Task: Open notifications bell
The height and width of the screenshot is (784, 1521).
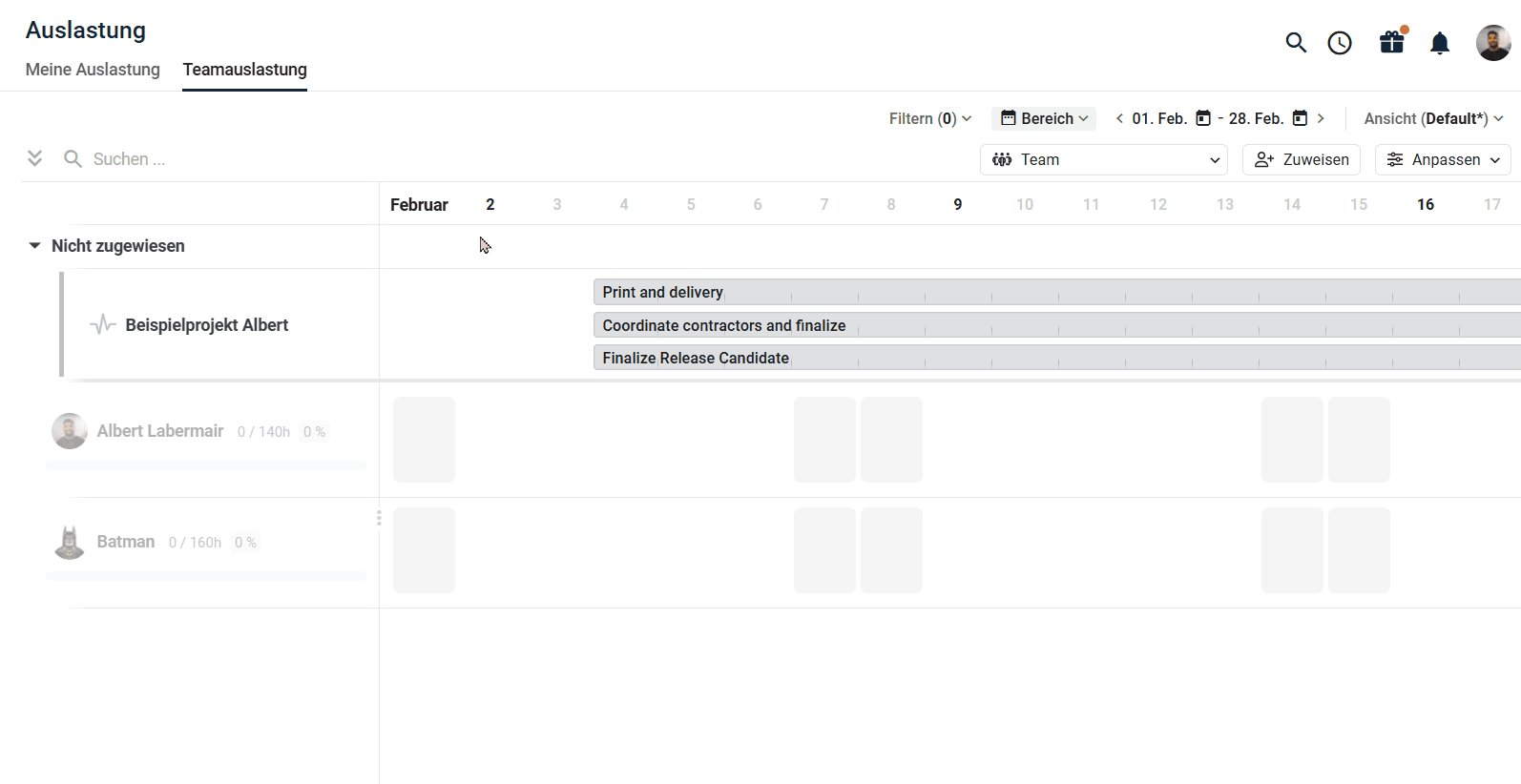Action: (x=1440, y=43)
